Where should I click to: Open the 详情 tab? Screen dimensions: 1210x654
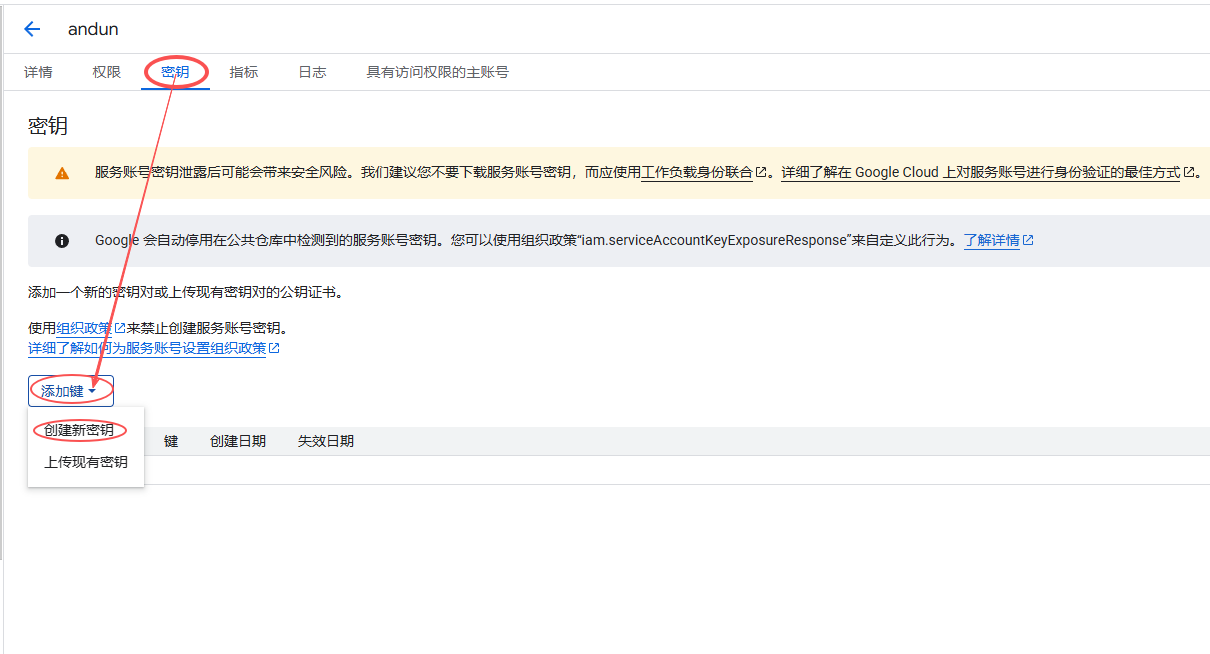pos(38,72)
